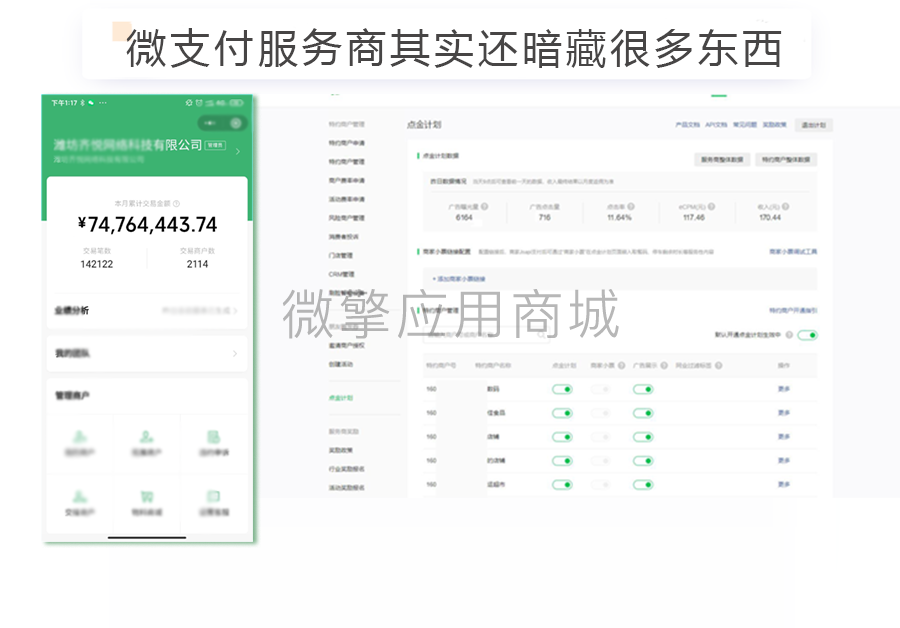The height and width of the screenshot is (628, 900).
Task: Click 更多 on the last table row
Action: pos(783,483)
